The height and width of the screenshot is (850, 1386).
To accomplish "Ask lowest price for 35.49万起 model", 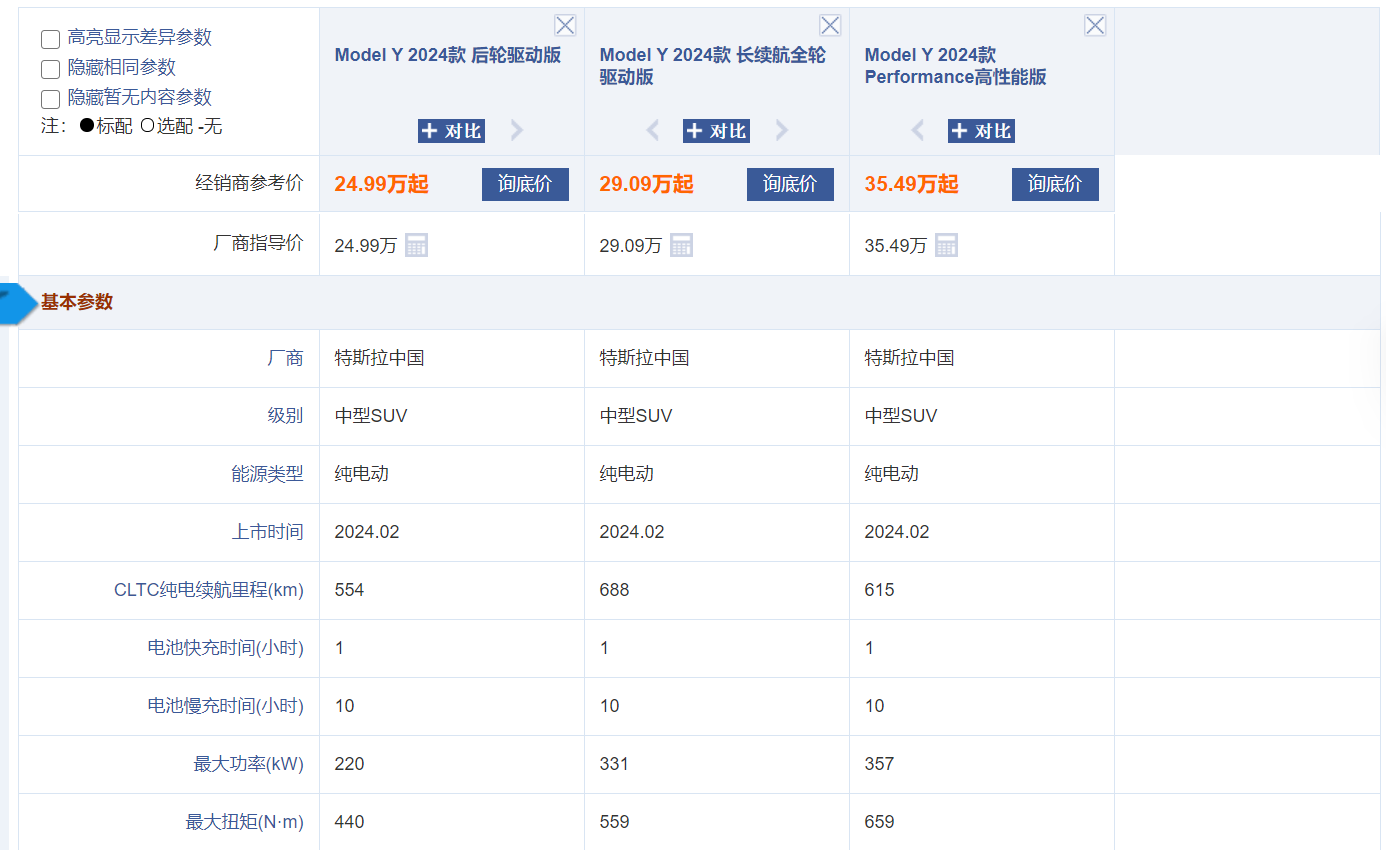I will point(1055,184).
